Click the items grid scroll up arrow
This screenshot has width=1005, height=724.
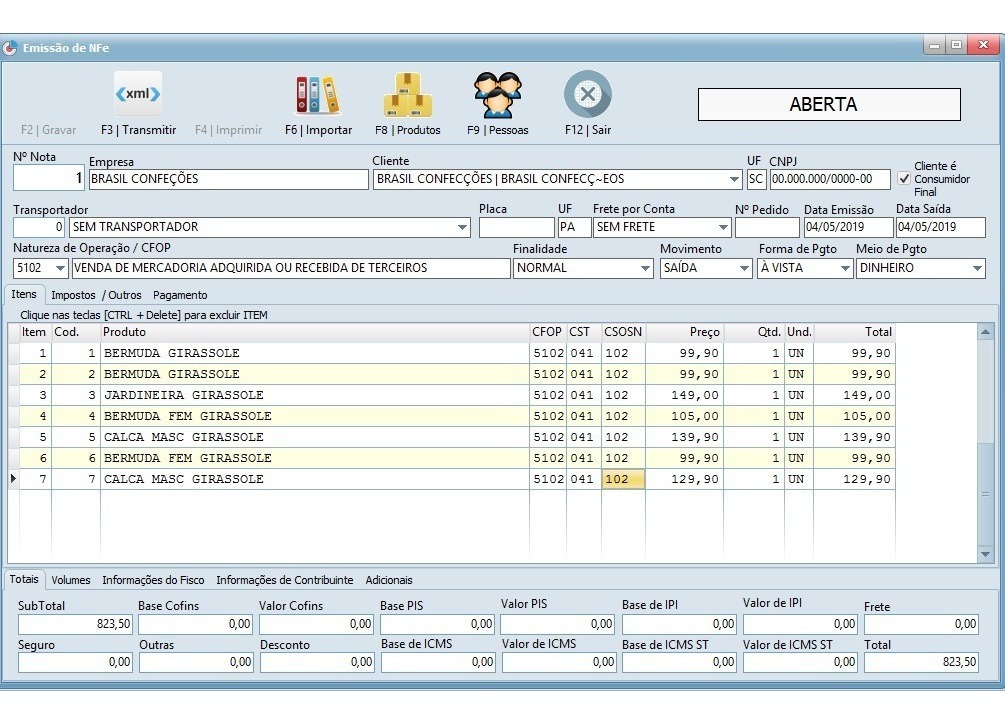coord(985,331)
